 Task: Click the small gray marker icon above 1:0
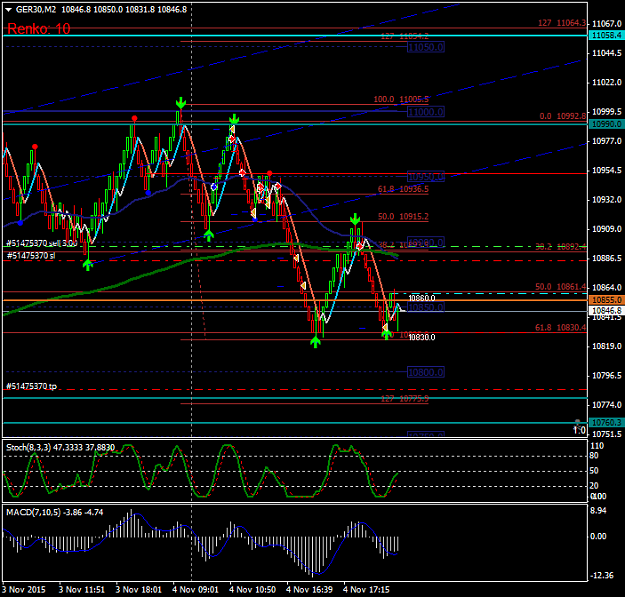578,422
